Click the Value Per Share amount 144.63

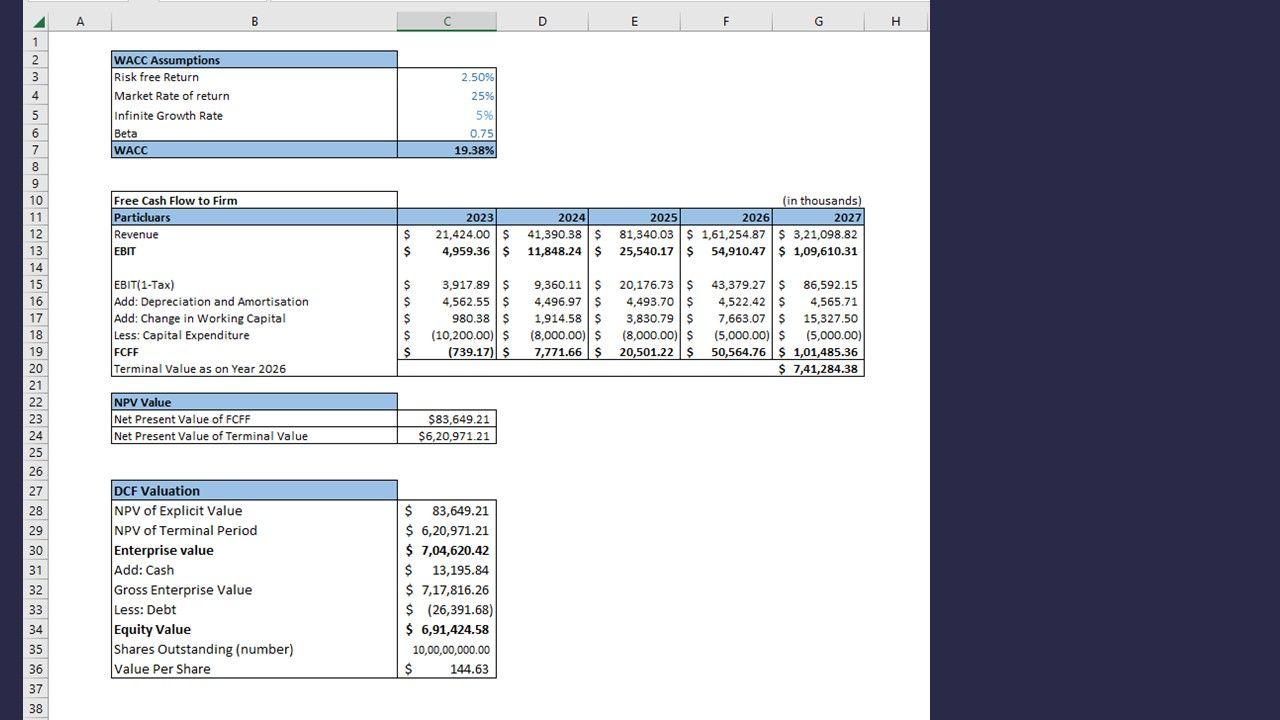click(x=447, y=669)
